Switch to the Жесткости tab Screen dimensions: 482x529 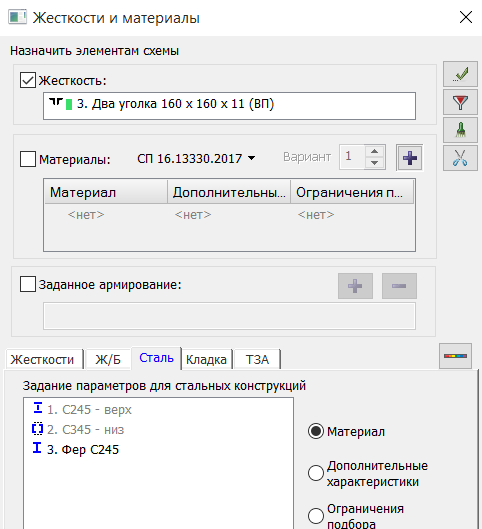coord(42,360)
